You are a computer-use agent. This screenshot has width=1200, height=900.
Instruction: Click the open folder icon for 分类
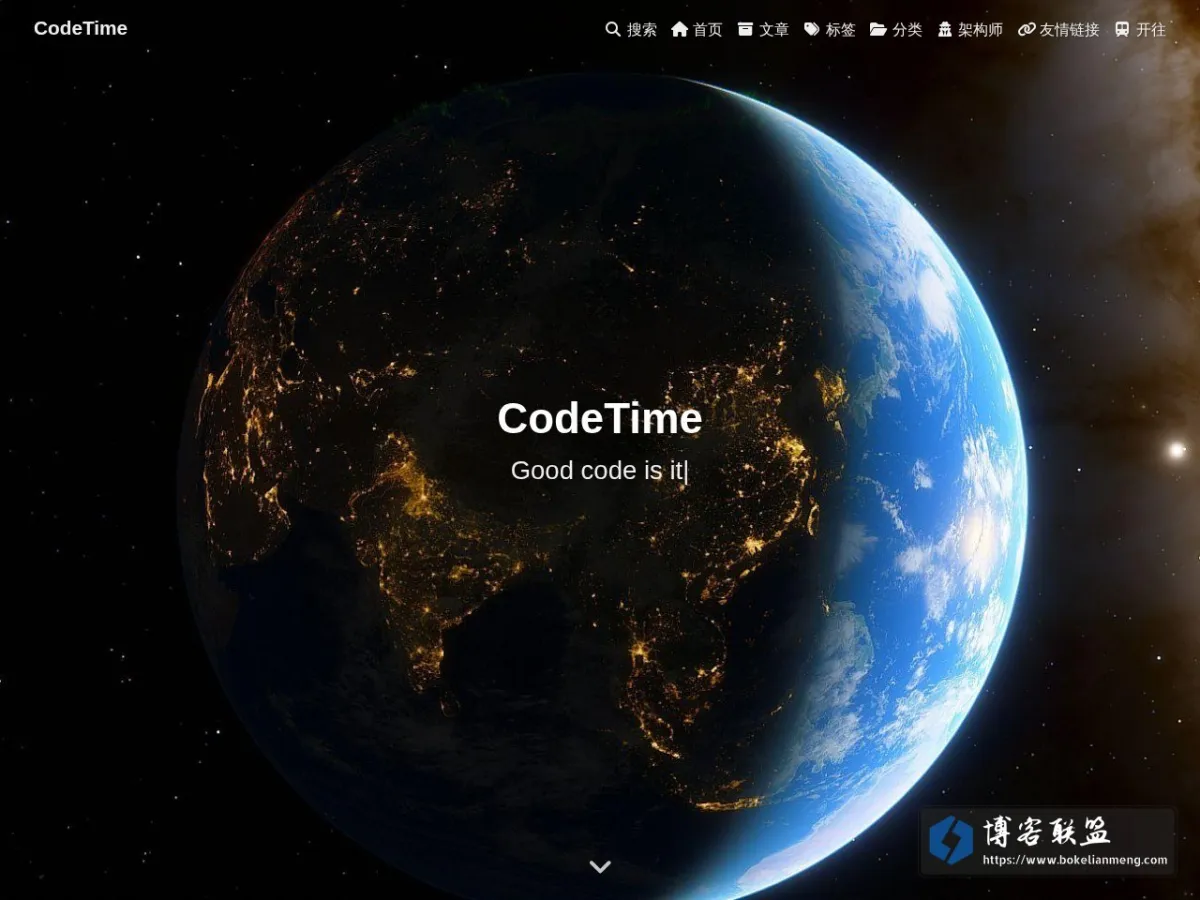878,29
